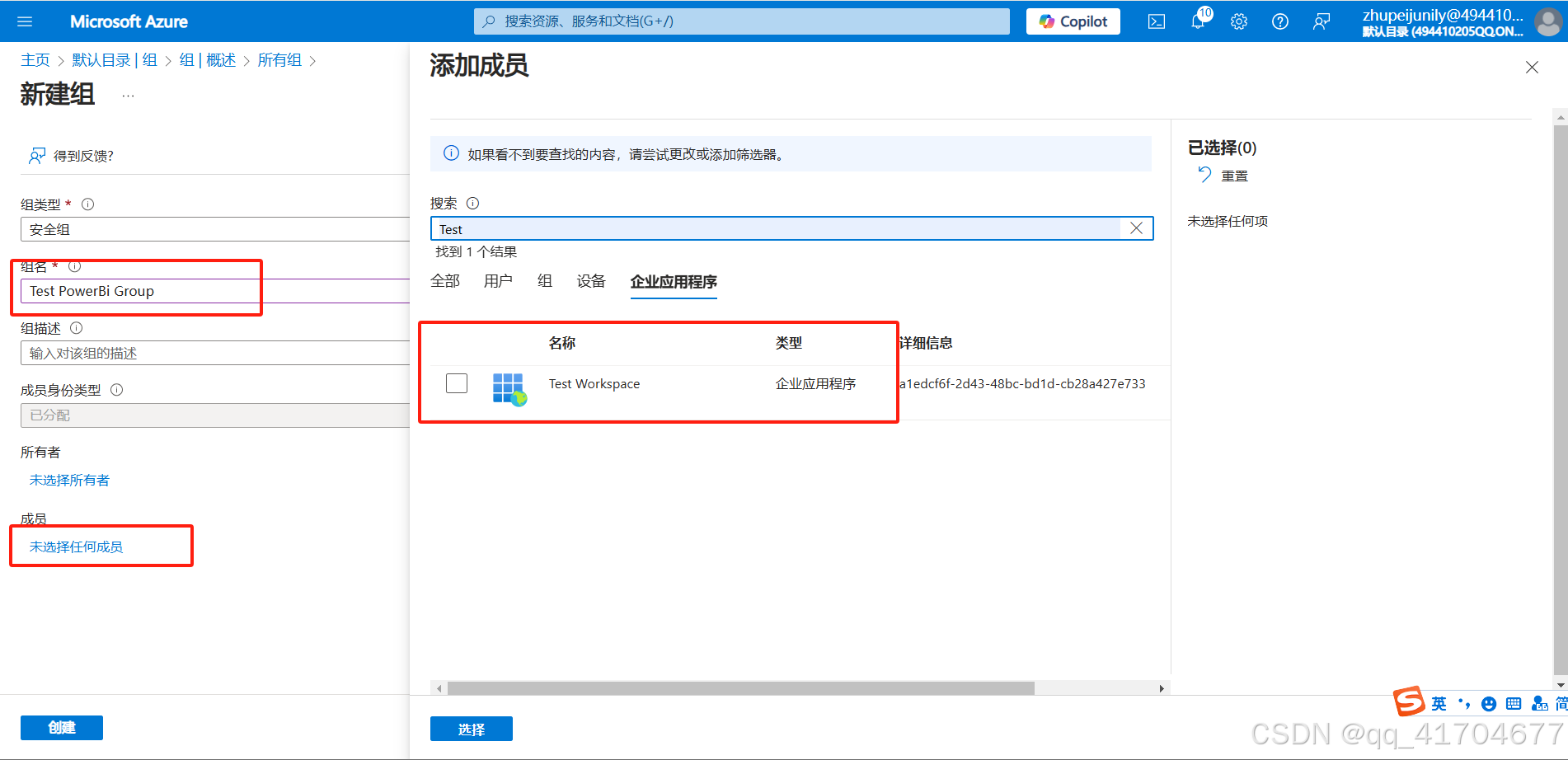Viewport: 1568px width, 760px height.
Task: Check the Test Workspace checkbox
Action: pos(456,383)
